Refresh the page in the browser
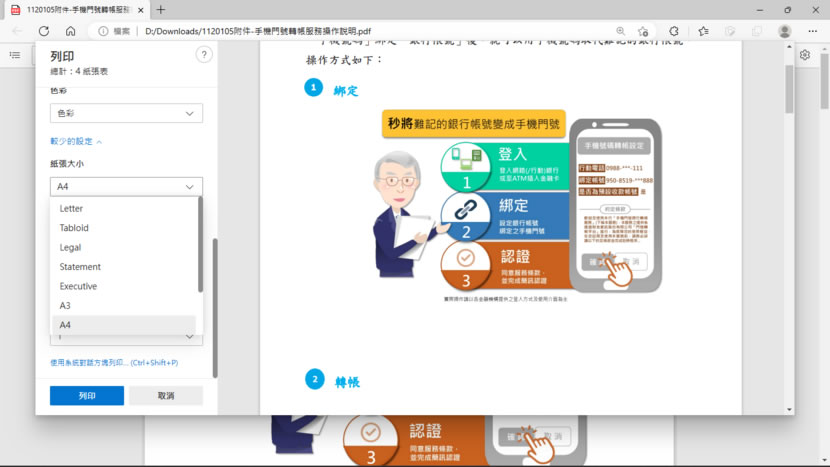The image size is (830, 467). click(x=43, y=31)
